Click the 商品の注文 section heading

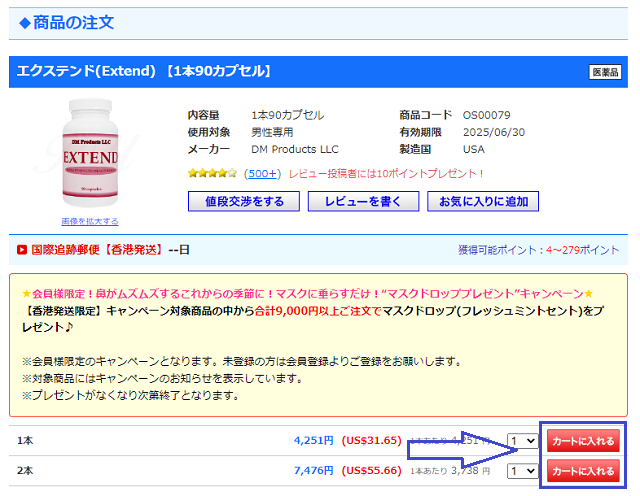[x=73, y=23]
